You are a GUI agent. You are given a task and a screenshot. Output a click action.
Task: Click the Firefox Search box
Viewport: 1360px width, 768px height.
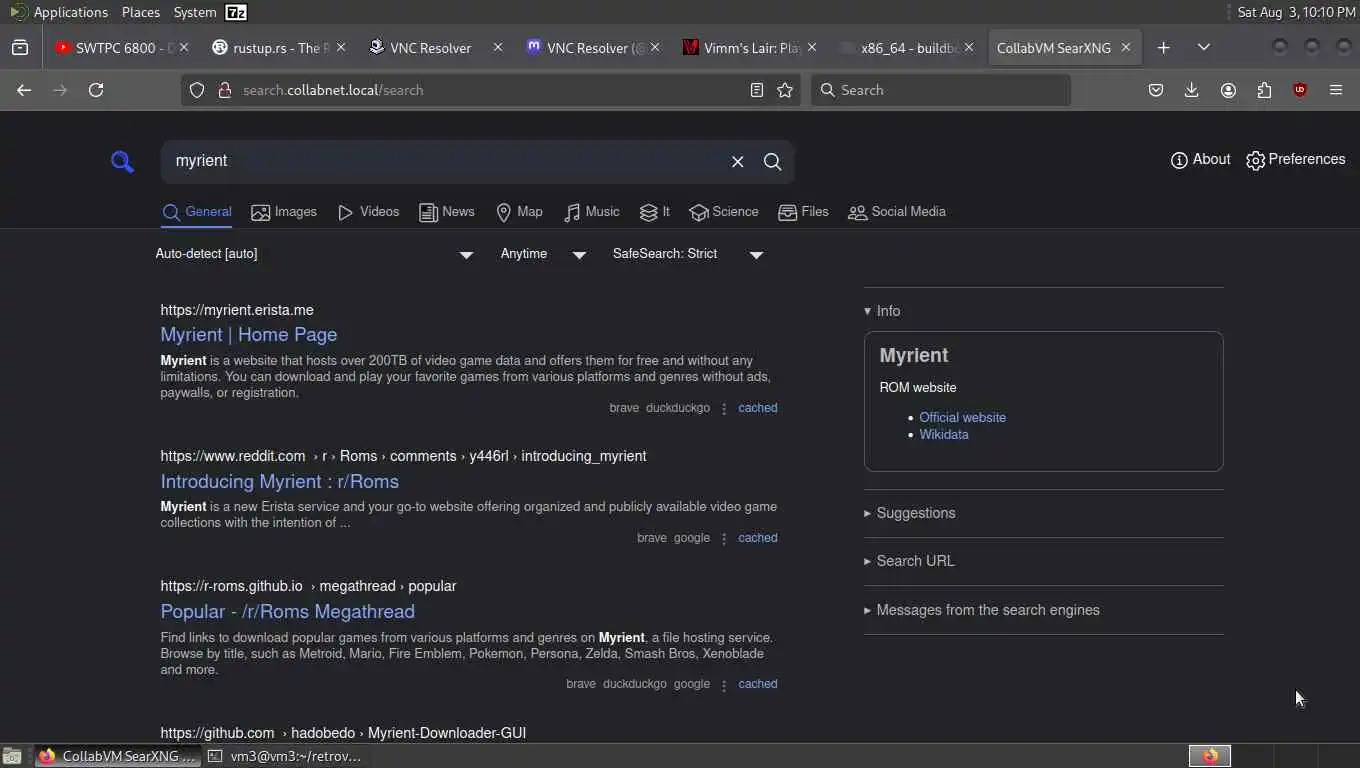coord(941,90)
